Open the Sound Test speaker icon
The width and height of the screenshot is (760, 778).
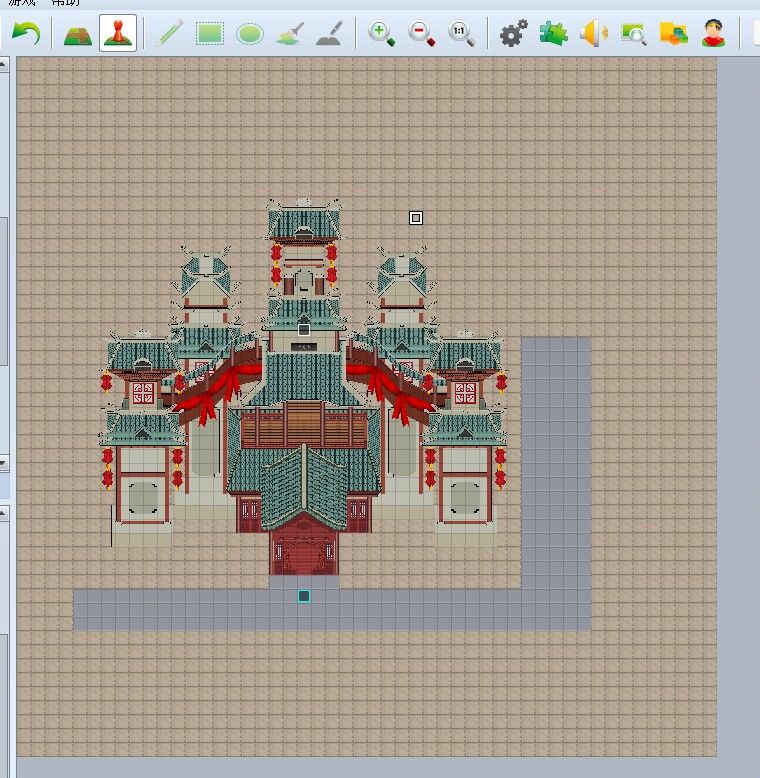(593, 34)
